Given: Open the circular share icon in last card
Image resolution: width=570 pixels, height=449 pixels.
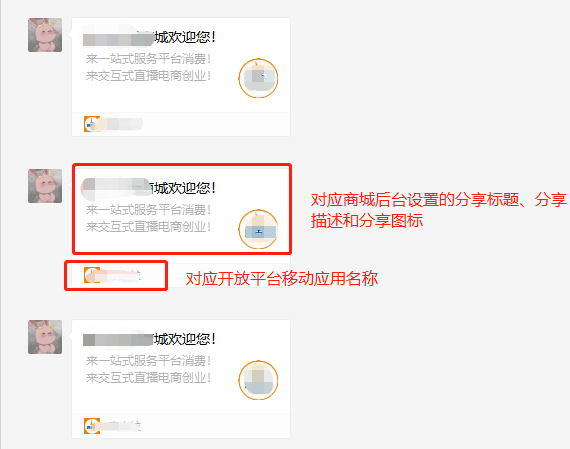Looking at the screenshot, I should [x=258, y=380].
